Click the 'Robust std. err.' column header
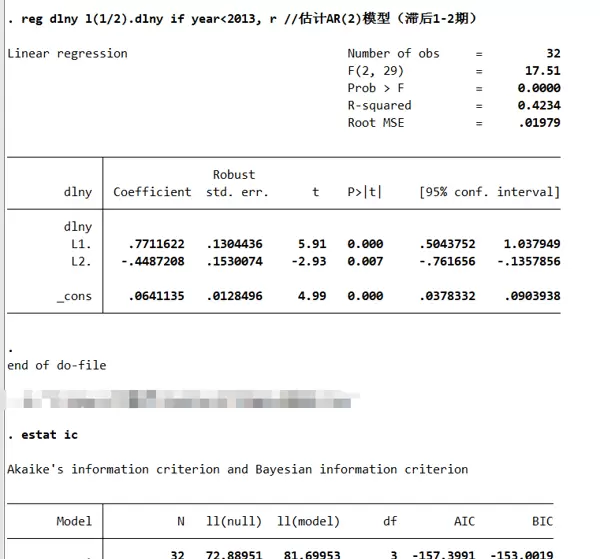Viewport: 600px width, 559px height. pyautogui.click(x=237, y=183)
